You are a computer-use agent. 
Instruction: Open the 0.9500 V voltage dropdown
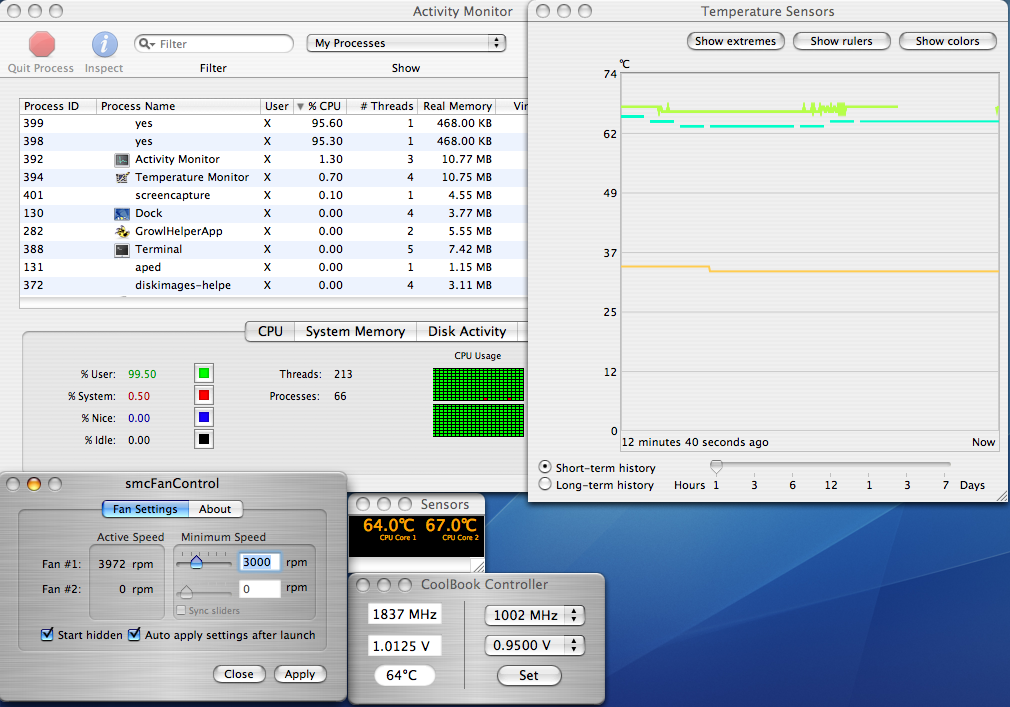535,645
